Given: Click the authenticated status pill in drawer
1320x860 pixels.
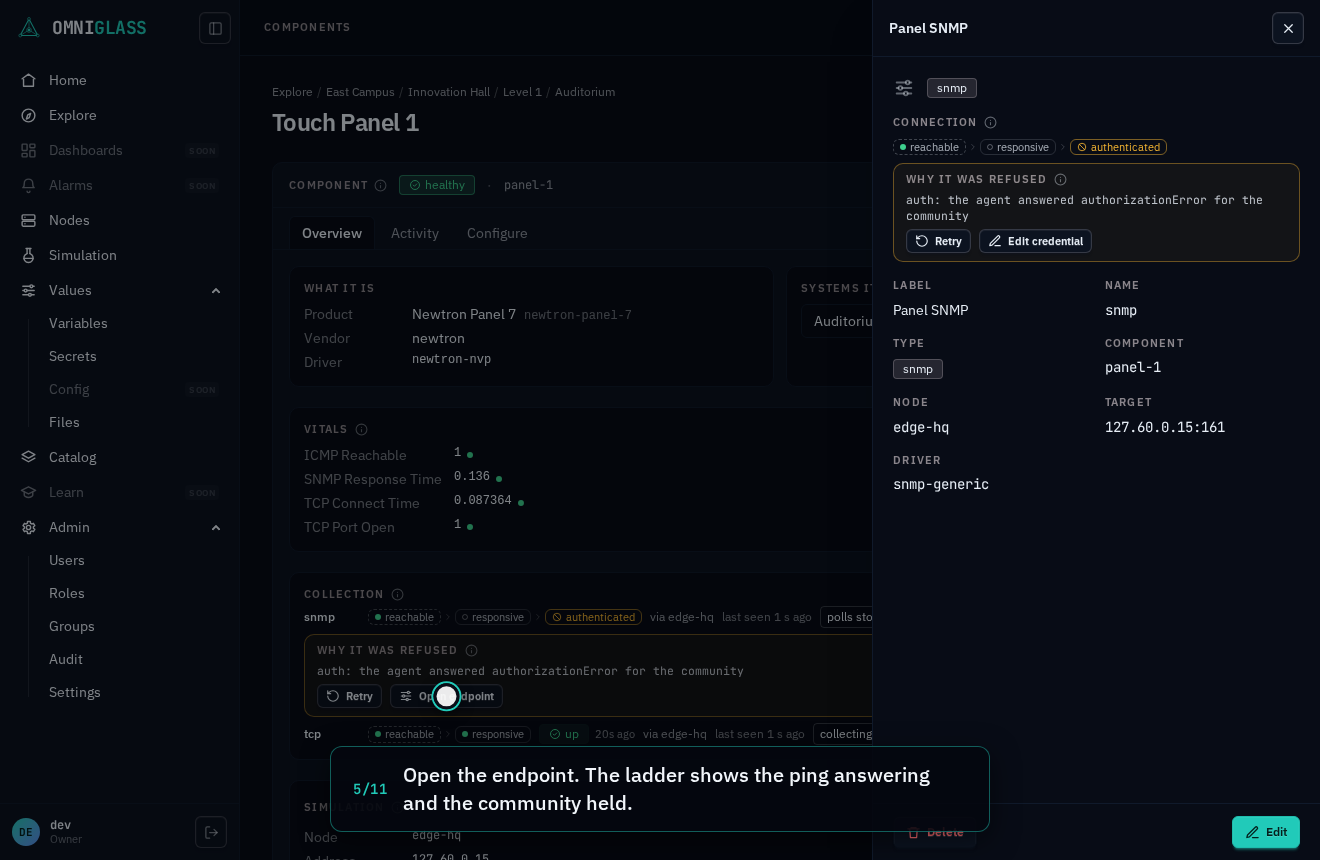Looking at the screenshot, I should [x=1118, y=147].
